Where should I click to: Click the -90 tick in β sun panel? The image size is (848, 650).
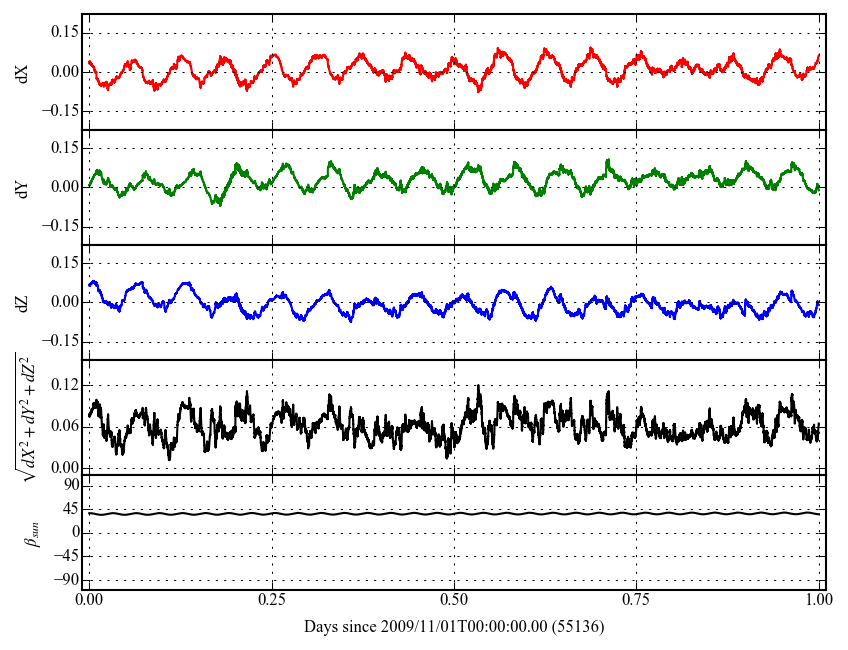(x=66, y=580)
